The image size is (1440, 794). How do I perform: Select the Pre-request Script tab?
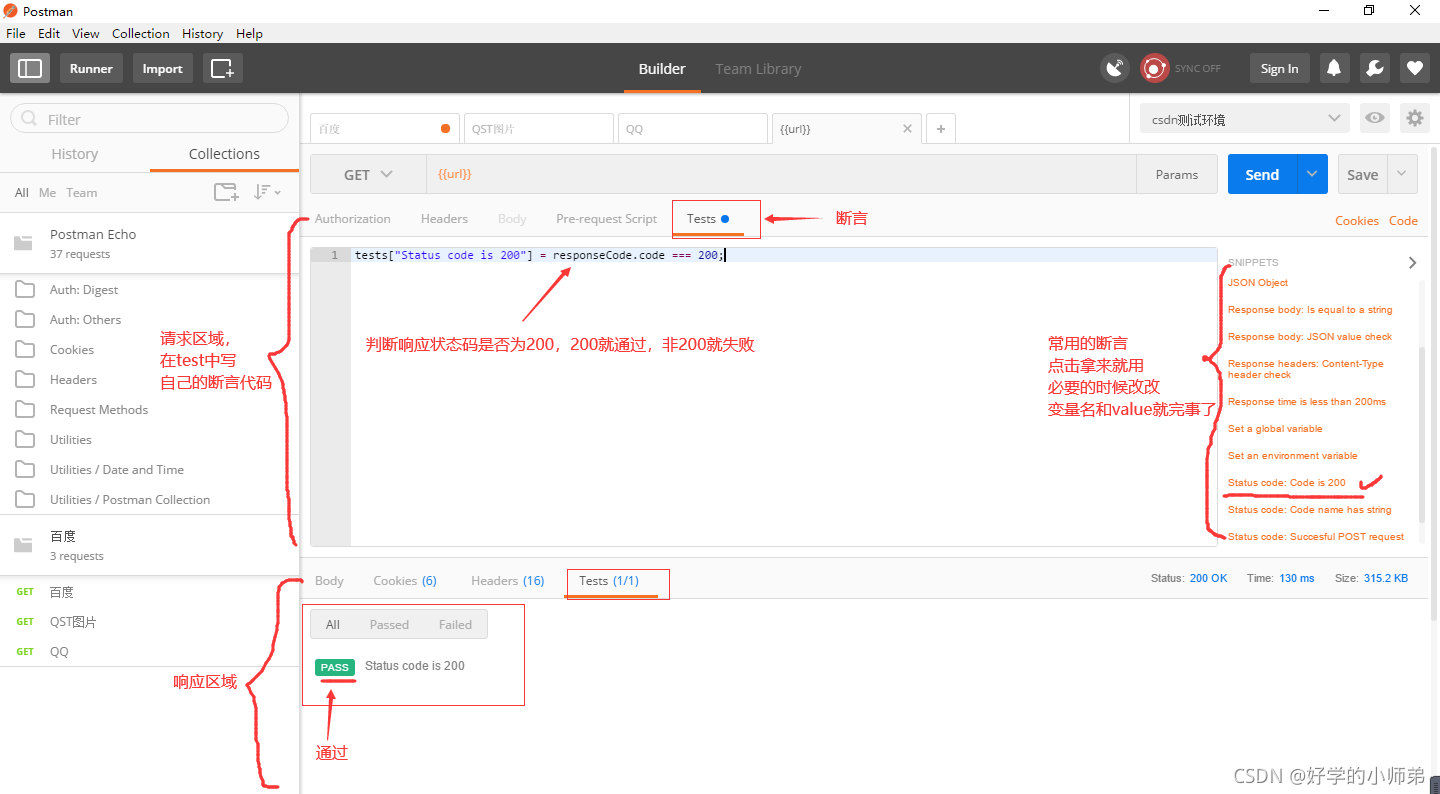(606, 218)
